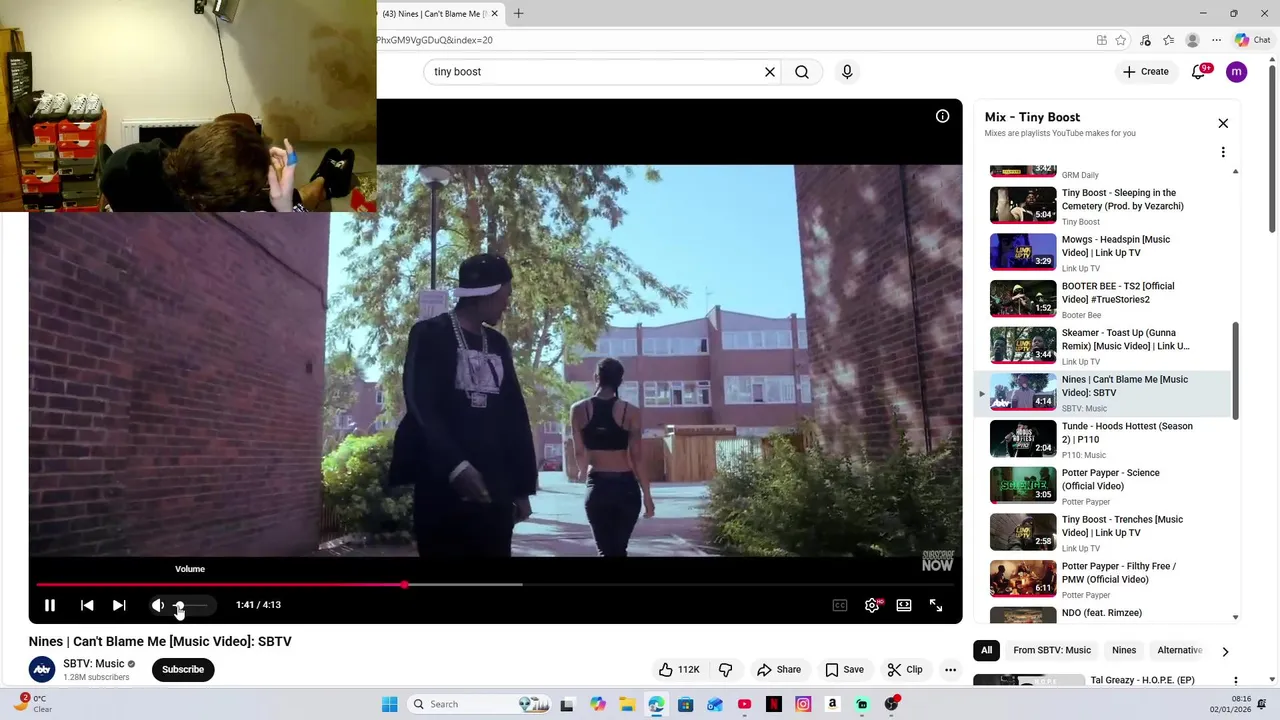This screenshot has height=720, width=1280.
Task: Subscribe to SBTV: Music
Action: [183, 670]
